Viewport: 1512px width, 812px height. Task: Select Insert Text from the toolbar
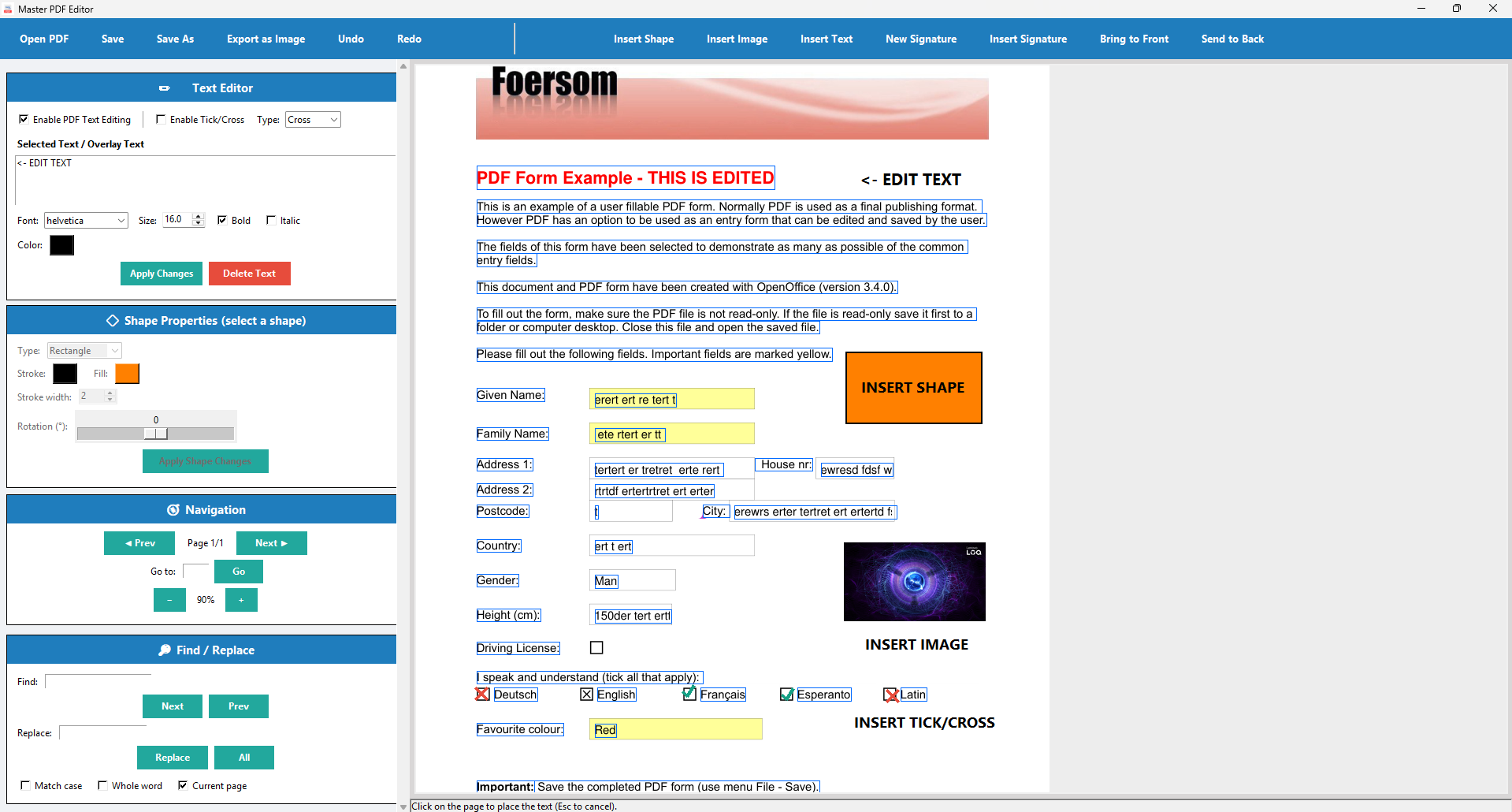[826, 39]
